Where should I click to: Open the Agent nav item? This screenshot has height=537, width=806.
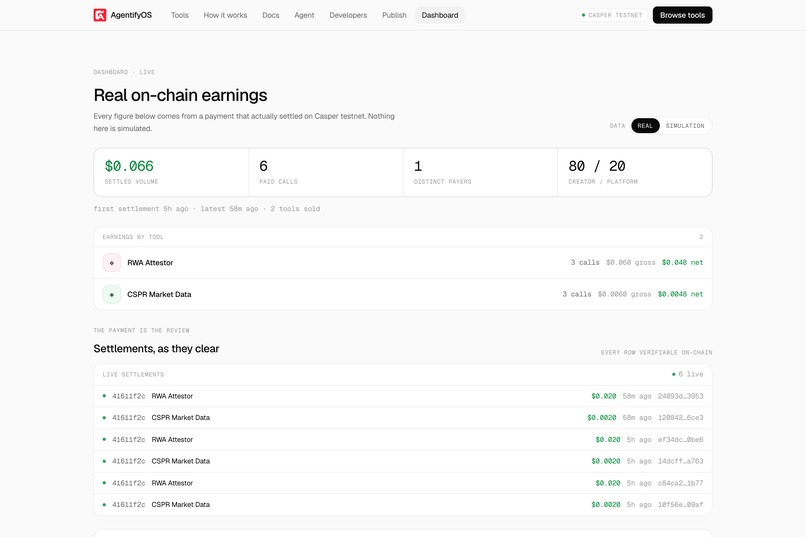[x=304, y=15]
